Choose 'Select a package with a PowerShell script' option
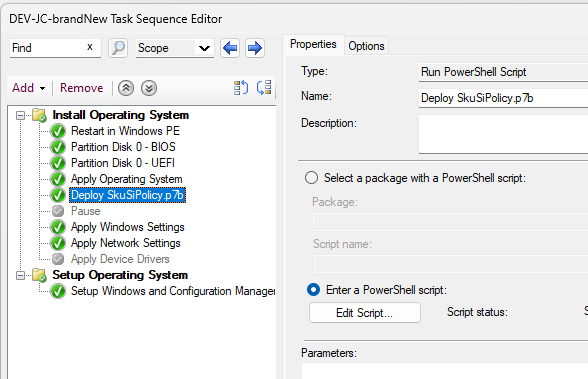The height and width of the screenshot is (379, 588). click(x=311, y=178)
